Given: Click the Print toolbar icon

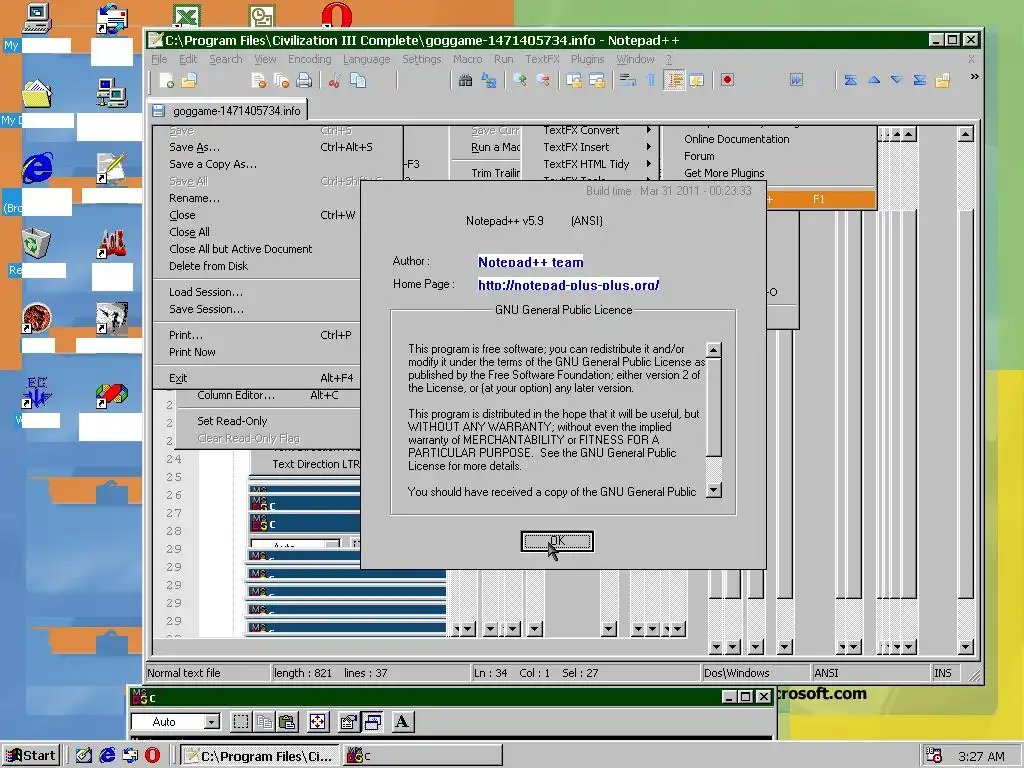Looking at the screenshot, I should (304, 81).
